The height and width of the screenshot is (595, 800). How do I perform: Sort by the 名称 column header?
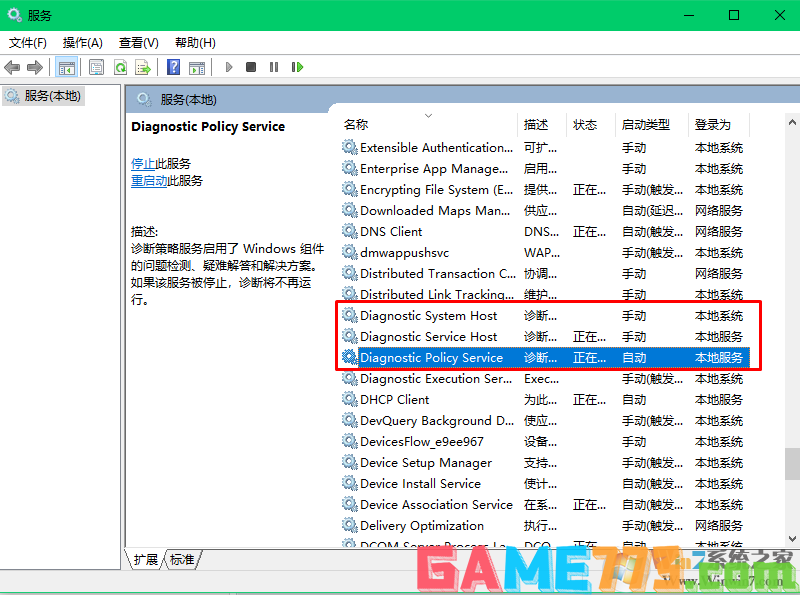click(429, 125)
